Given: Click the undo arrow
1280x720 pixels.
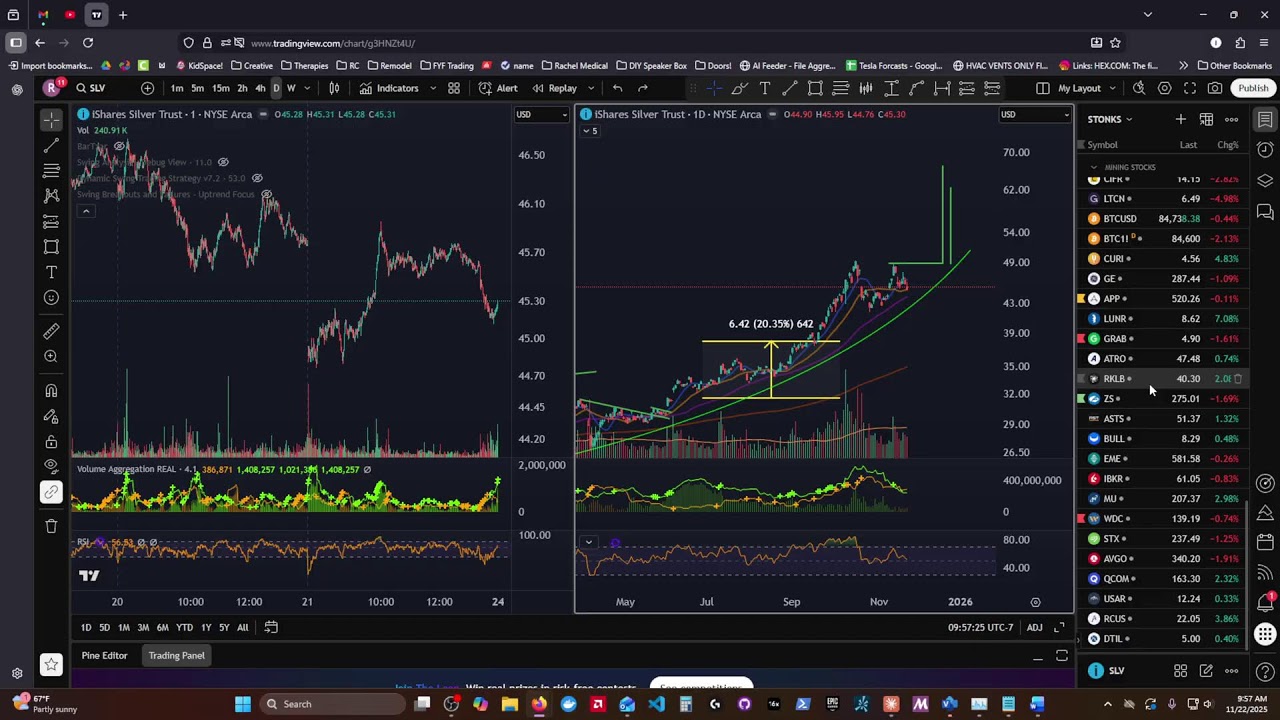Looking at the screenshot, I should [617, 88].
